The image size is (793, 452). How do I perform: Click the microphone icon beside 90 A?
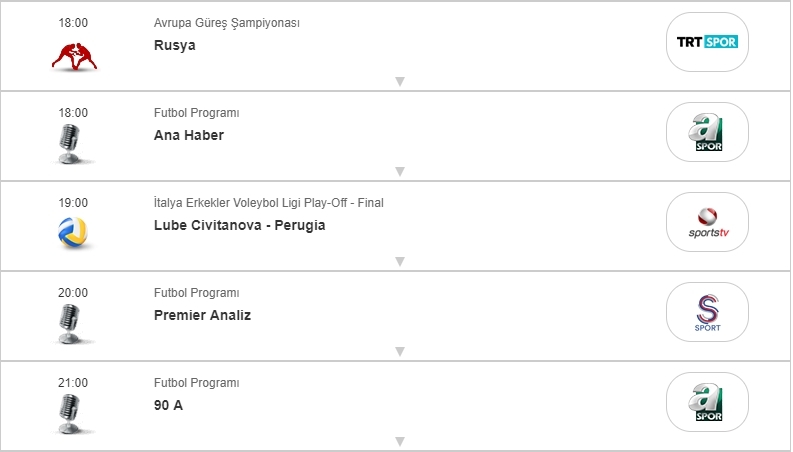70,413
